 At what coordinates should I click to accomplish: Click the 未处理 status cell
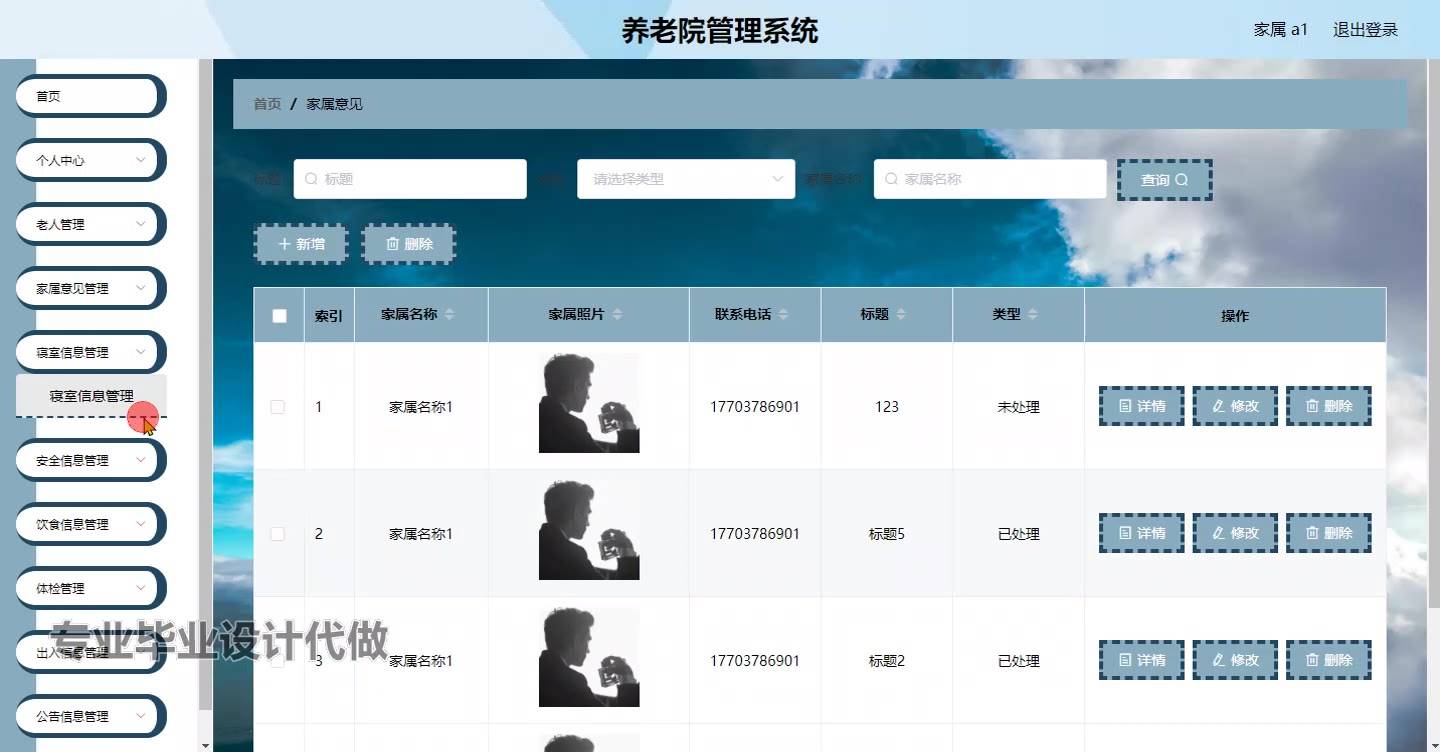tap(1018, 407)
